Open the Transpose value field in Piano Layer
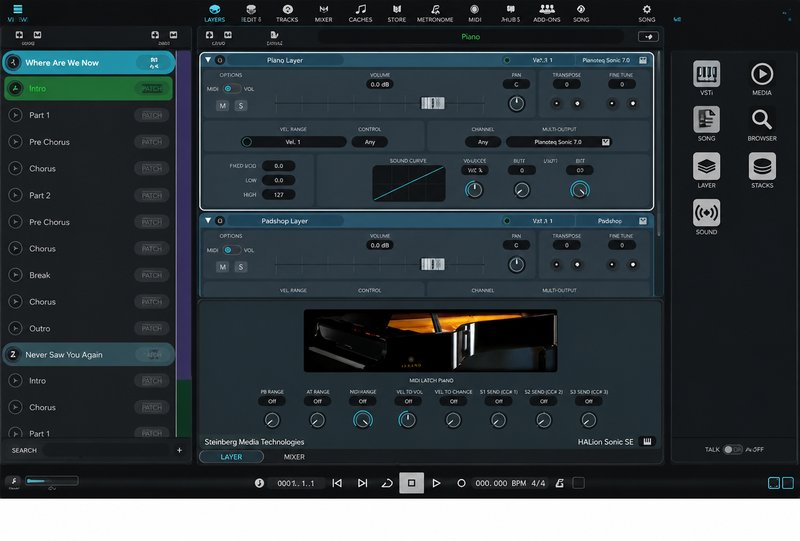The image size is (800, 541). pyautogui.click(x=566, y=84)
